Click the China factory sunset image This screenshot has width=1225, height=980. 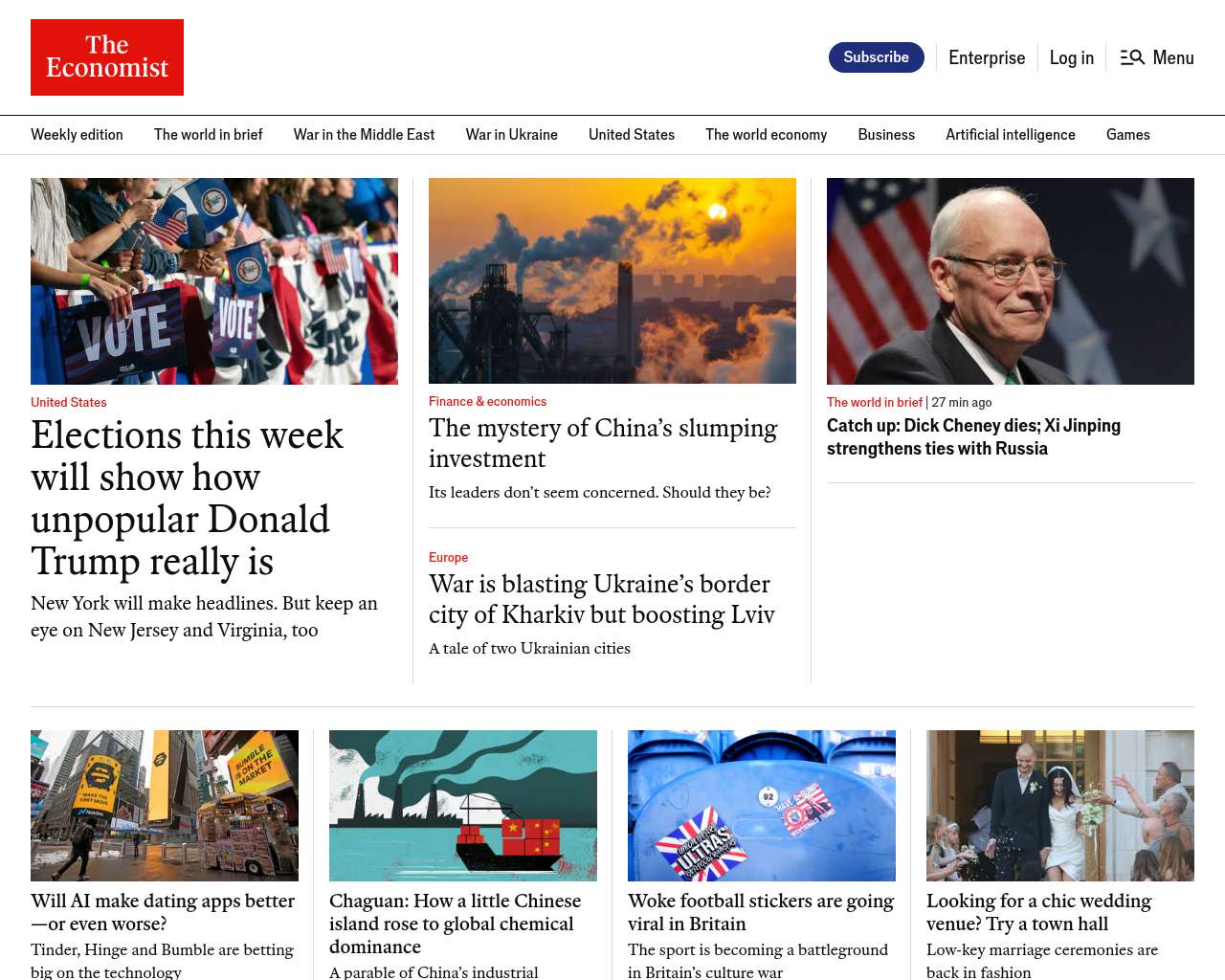(612, 280)
